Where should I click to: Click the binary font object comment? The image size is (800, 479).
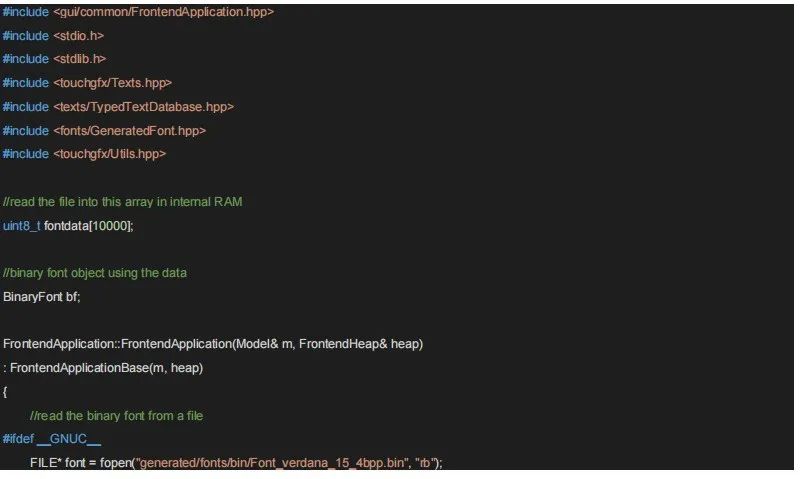(x=95, y=273)
